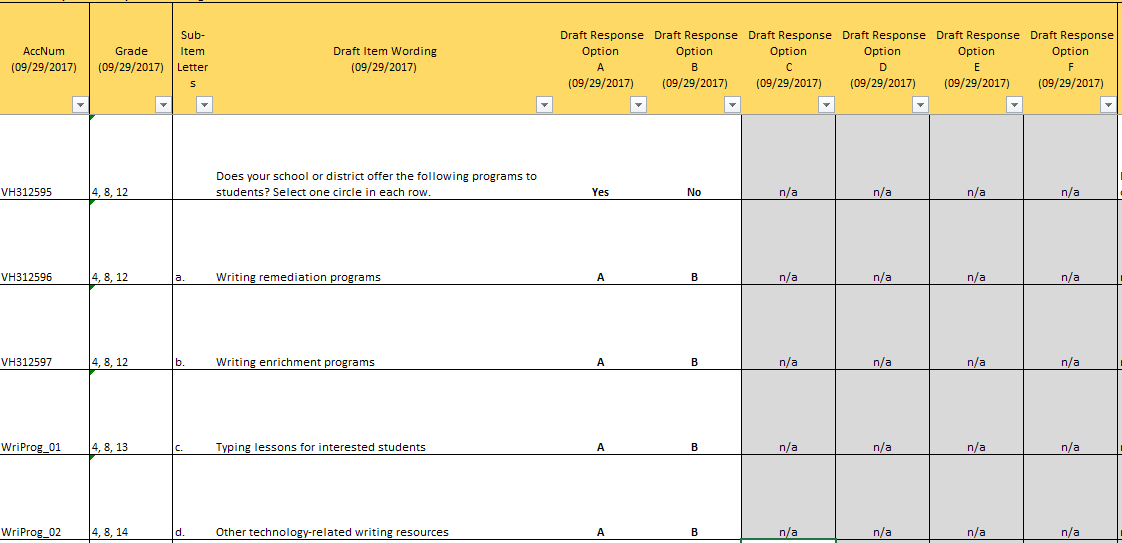This screenshot has height=543, width=1122.
Task: Expand the Draft Response Option C filter
Action: [x=826, y=105]
